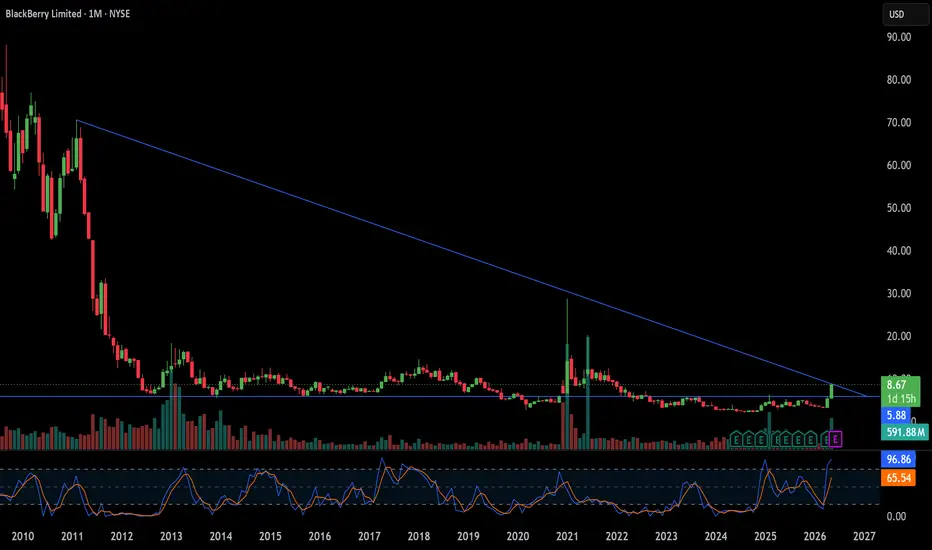Click the blue 96.86 oscillator value label
Viewport: 932px width, 550px height.
point(898,459)
